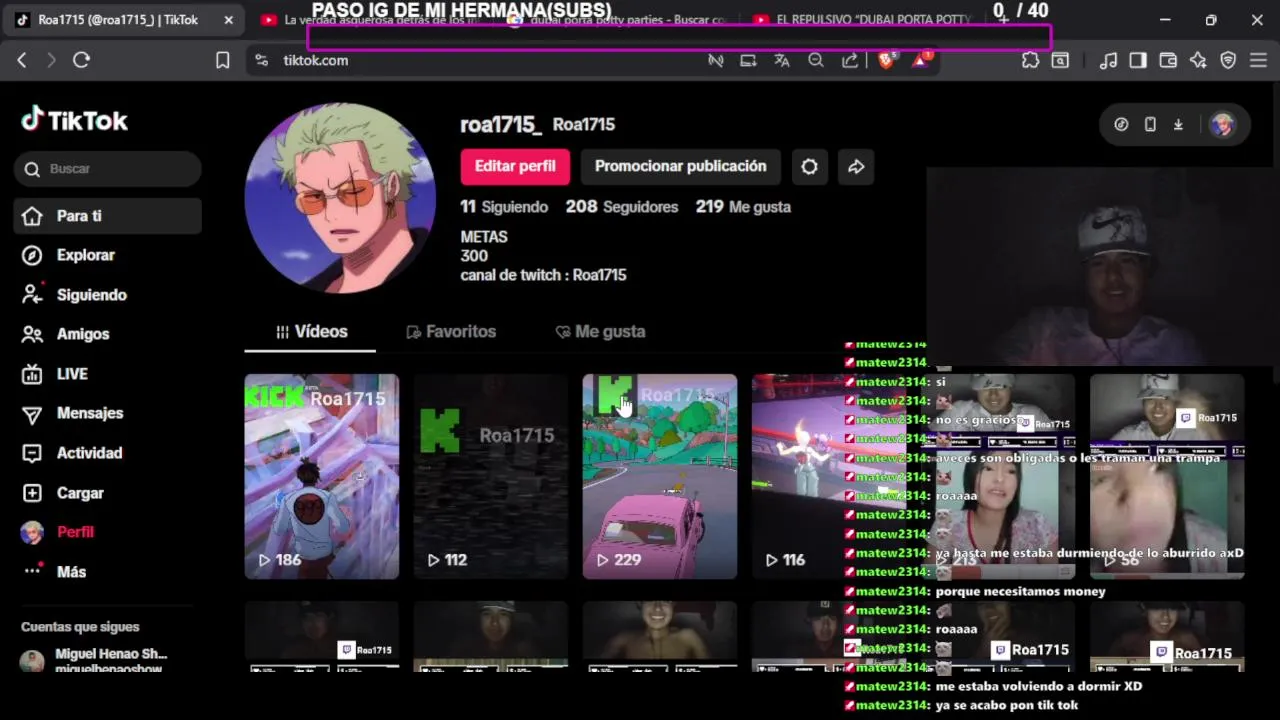This screenshot has width=1280, height=720.
Task: Click the 219 Me gusta count
Action: click(743, 207)
